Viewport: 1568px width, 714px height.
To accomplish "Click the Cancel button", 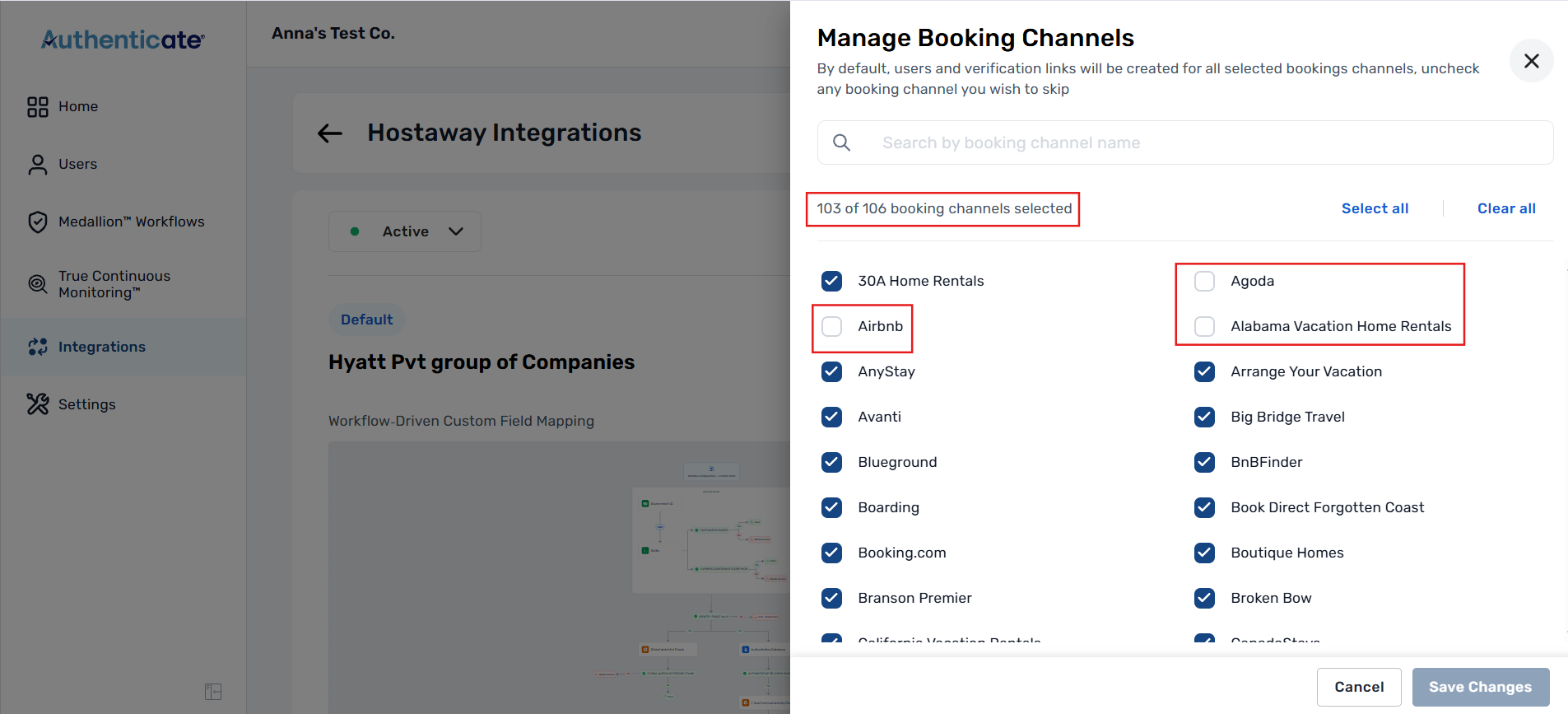I will click(x=1359, y=687).
